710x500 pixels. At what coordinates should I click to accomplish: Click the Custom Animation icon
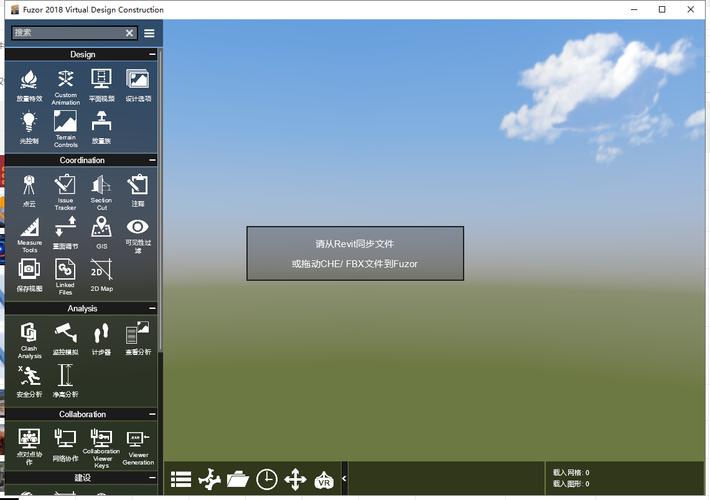(66, 87)
